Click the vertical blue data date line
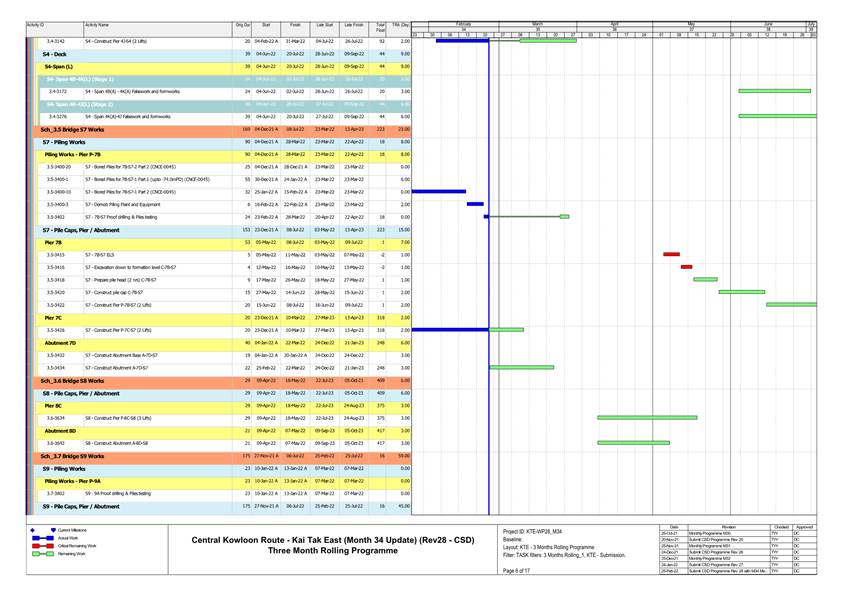 (x=489, y=300)
